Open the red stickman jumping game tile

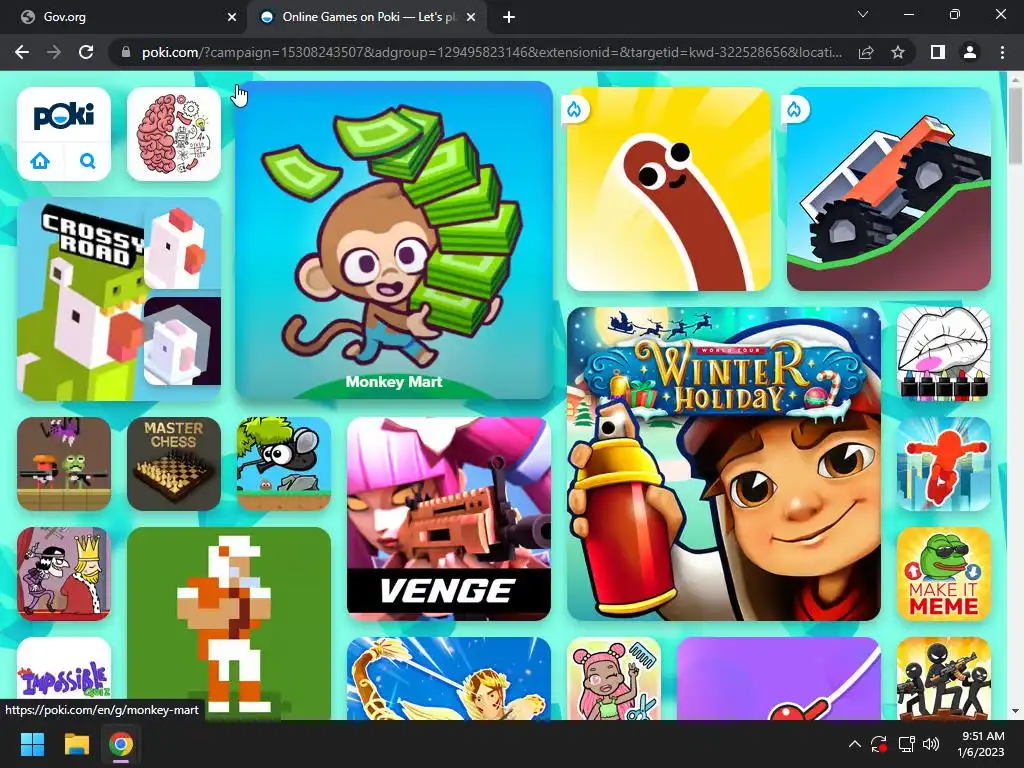[944, 464]
